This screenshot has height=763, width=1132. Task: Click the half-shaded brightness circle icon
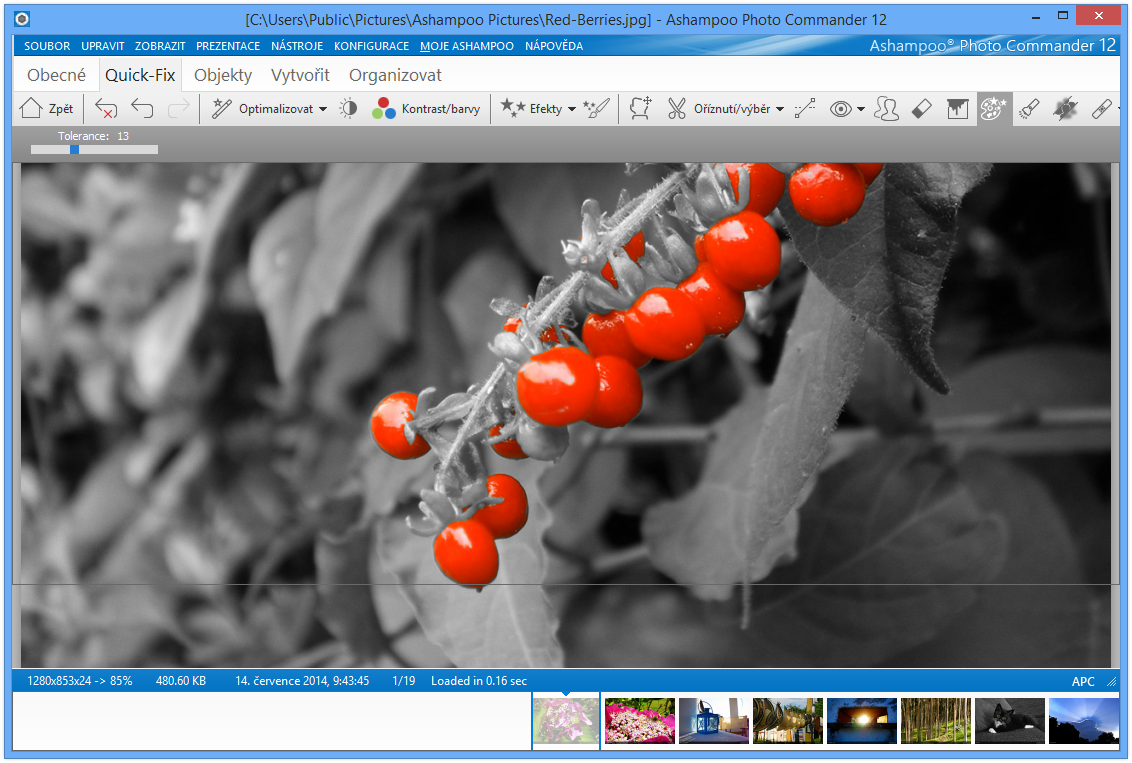pos(349,109)
